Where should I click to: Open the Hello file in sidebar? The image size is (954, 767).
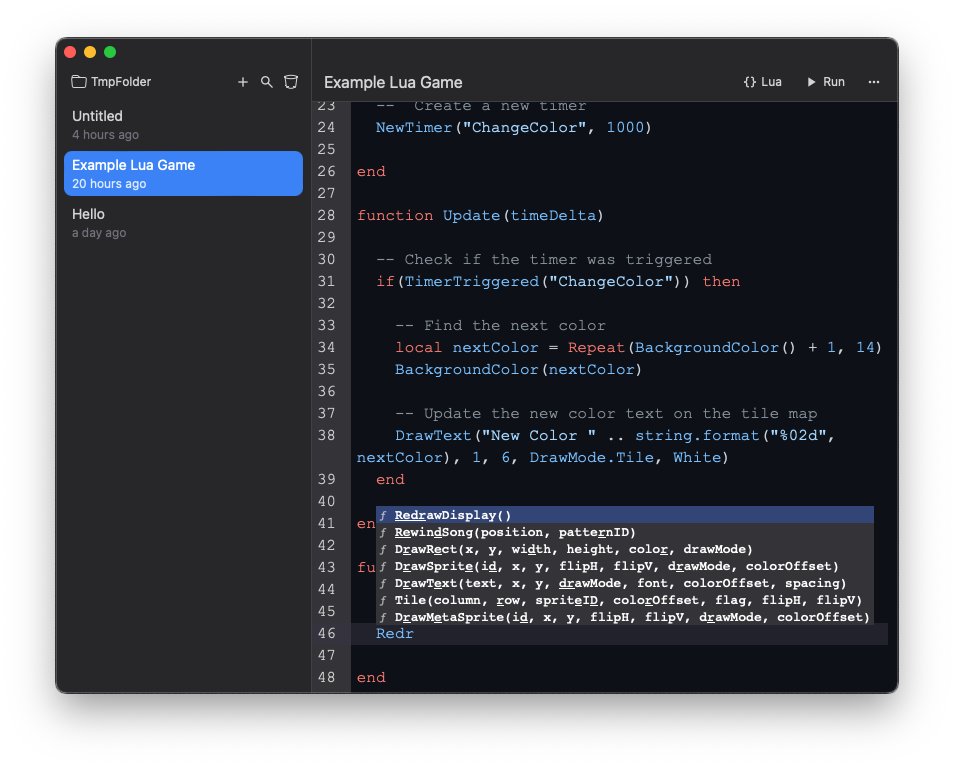click(x=183, y=223)
